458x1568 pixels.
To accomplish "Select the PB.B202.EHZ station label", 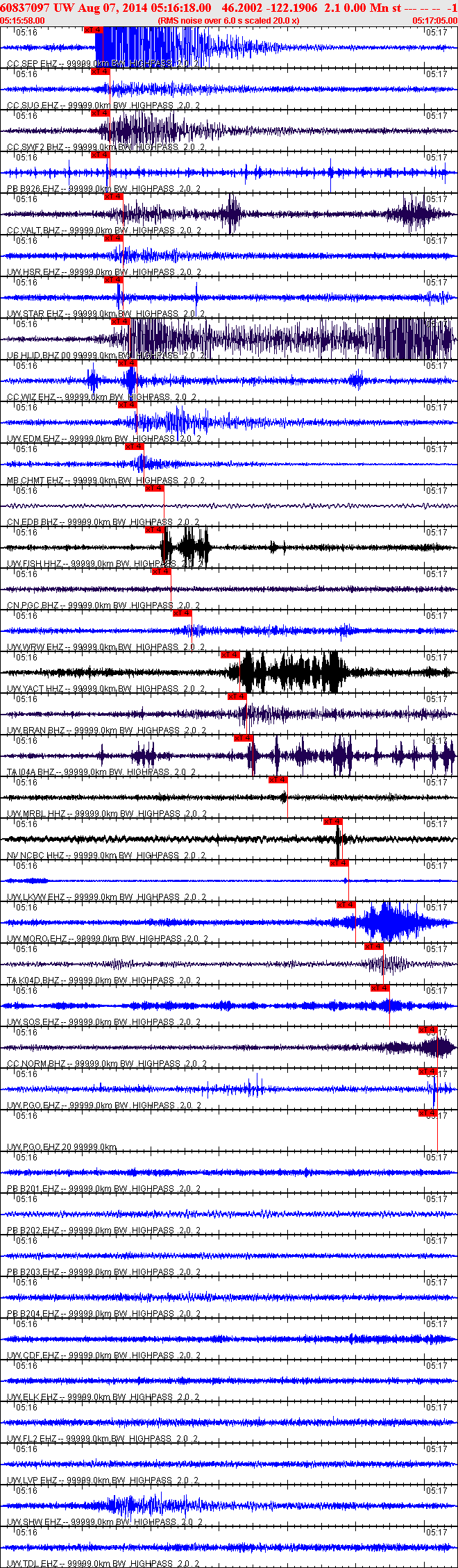I will (x=103, y=1231).
